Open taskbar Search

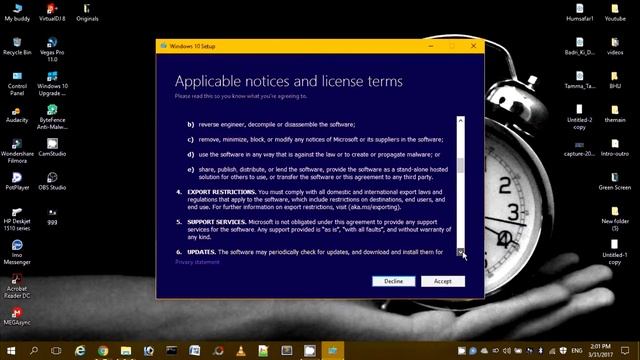[34, 351]
